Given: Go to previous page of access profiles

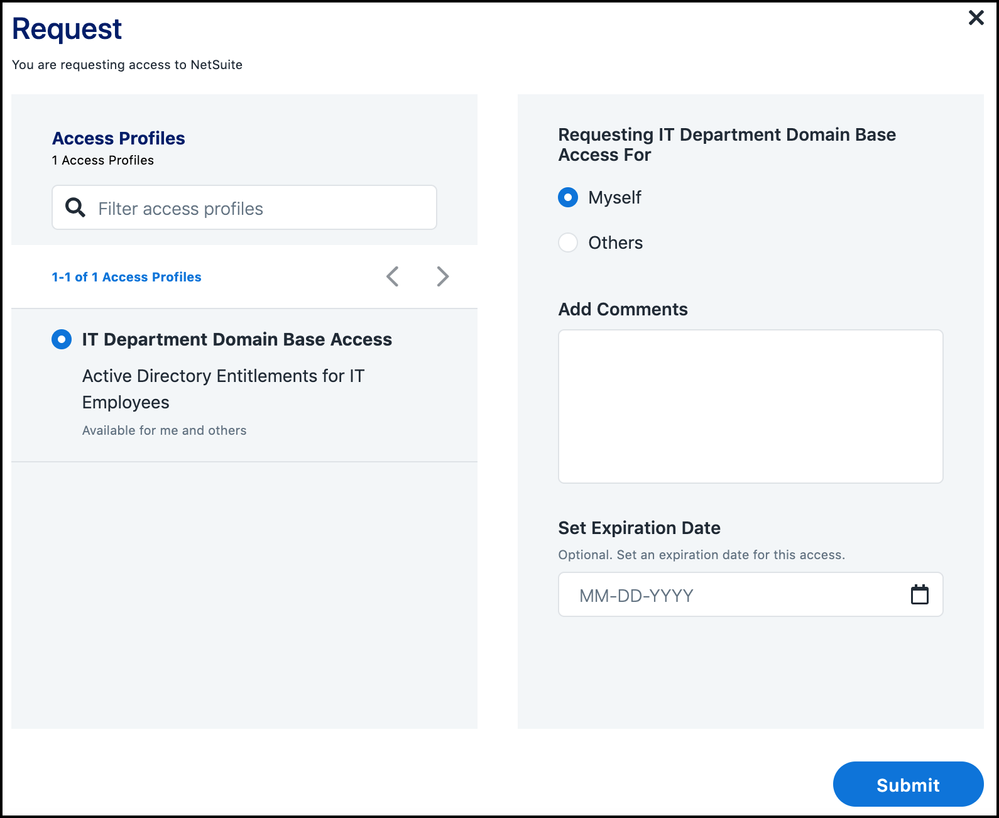Looking at the screenshot, I should tap(392, 277).
